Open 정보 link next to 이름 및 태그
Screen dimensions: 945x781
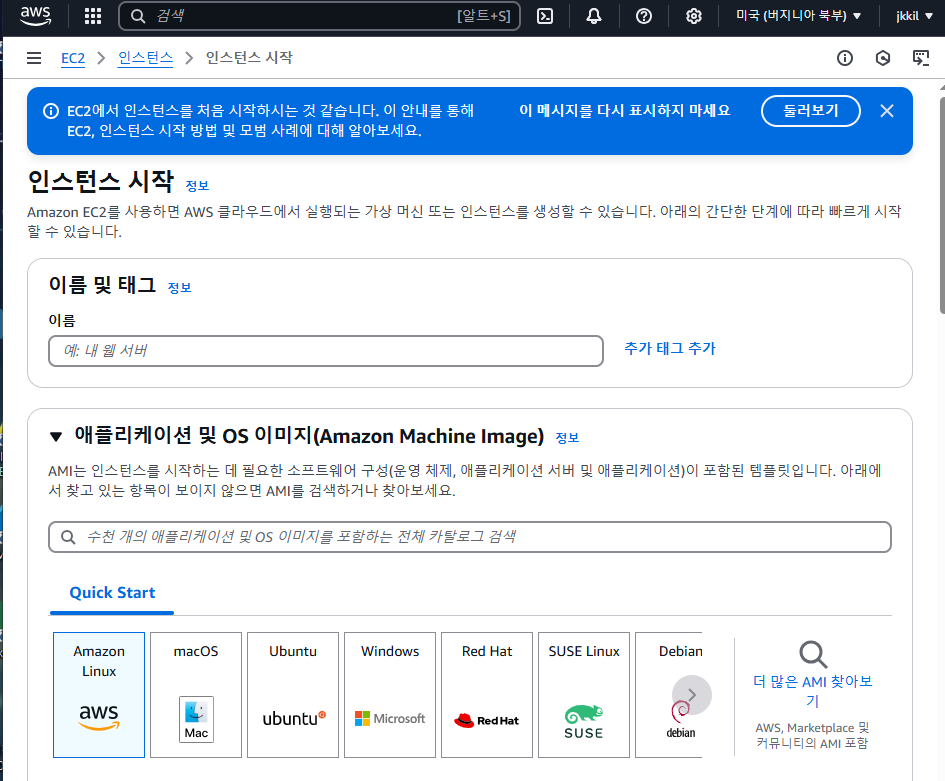180,288
